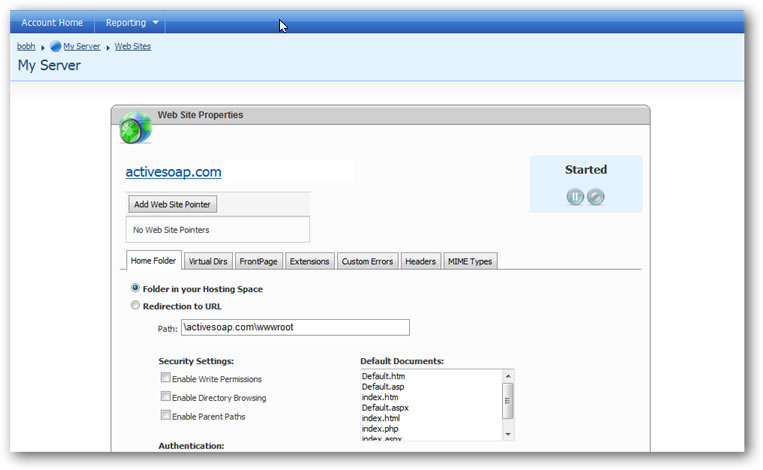Select Default.aspx in Default Documents

[x=385, y=408]
